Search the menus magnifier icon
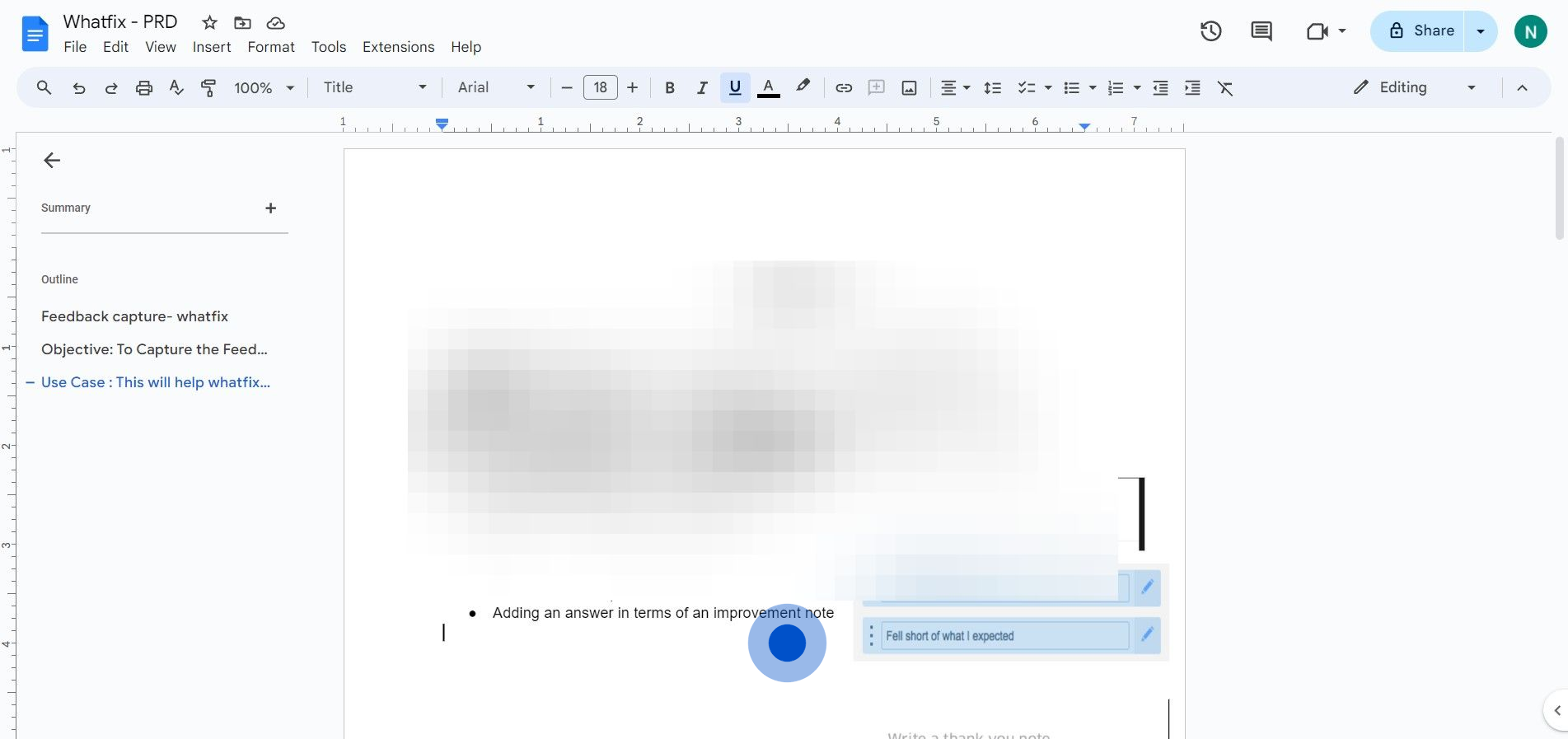The width and height of the screenshot is (1568, 739). coord(44,87)
